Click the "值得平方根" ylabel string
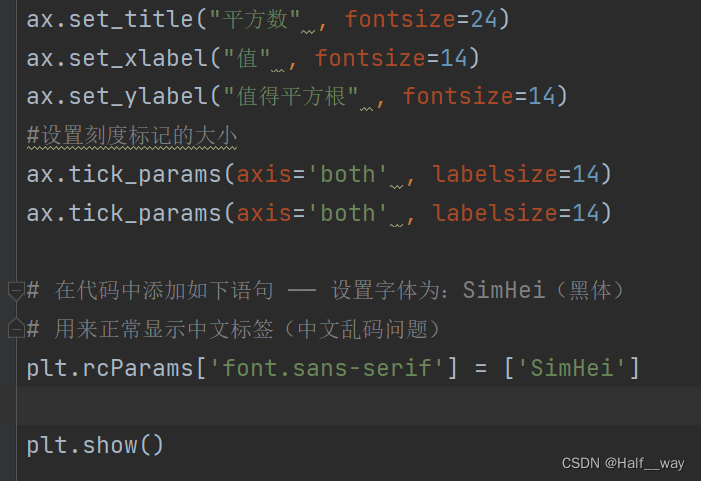This screenshot has width=701, height=481. [291, 97]
